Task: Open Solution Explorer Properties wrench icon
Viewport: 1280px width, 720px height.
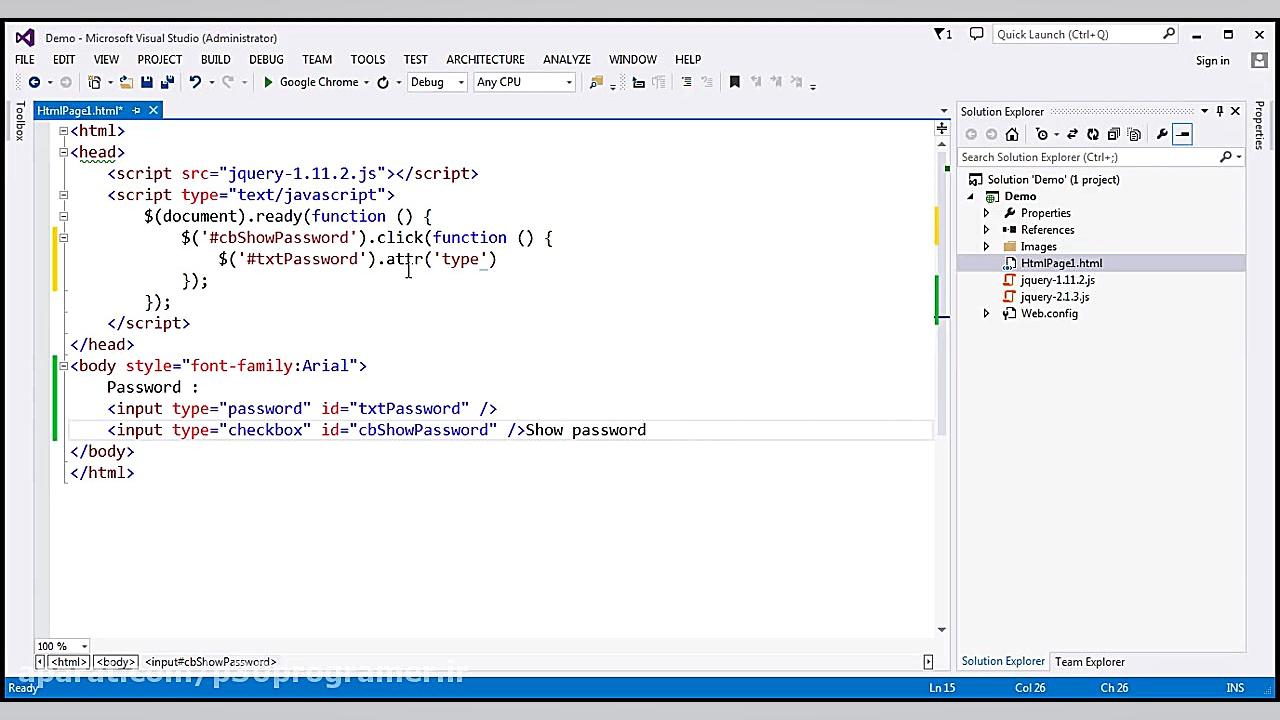Action: [1162, 134]
